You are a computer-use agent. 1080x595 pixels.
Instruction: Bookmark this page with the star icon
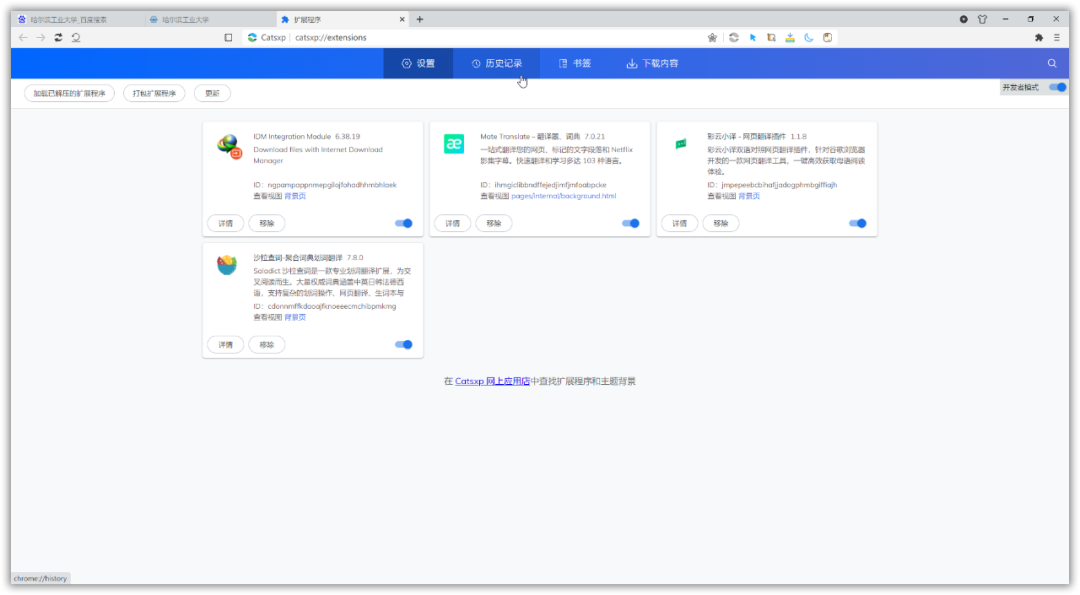point(712,38)
